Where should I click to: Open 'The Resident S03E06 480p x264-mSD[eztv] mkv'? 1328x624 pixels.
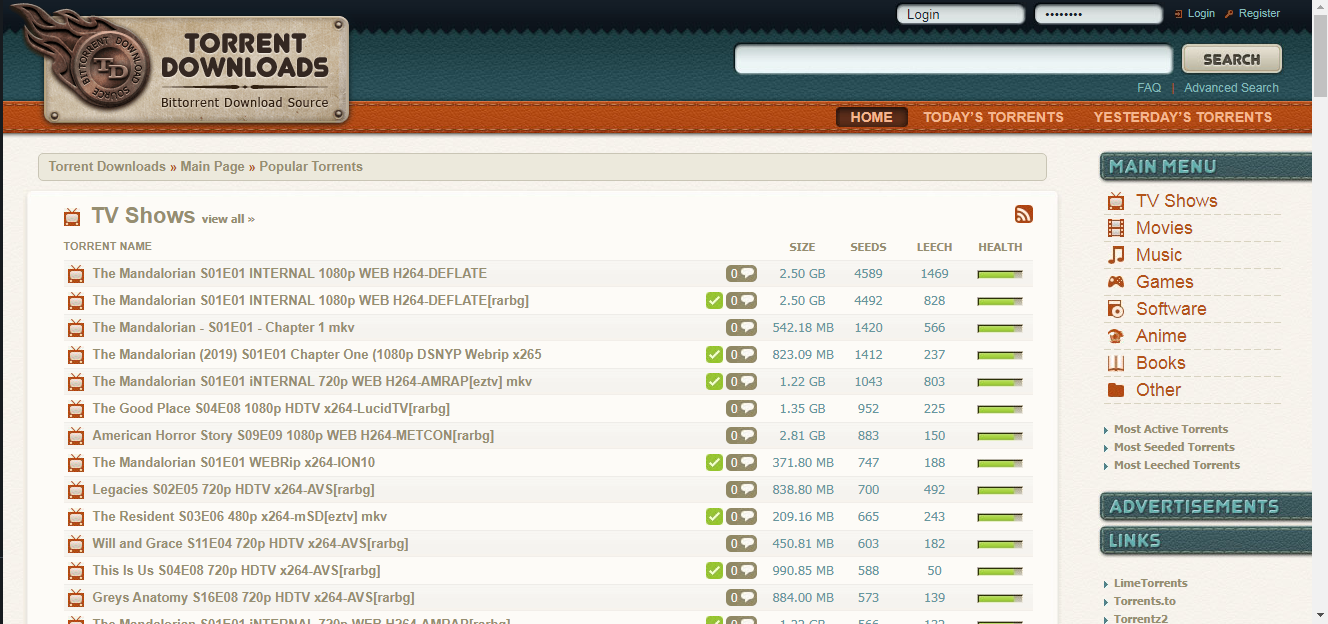point(240,516)
